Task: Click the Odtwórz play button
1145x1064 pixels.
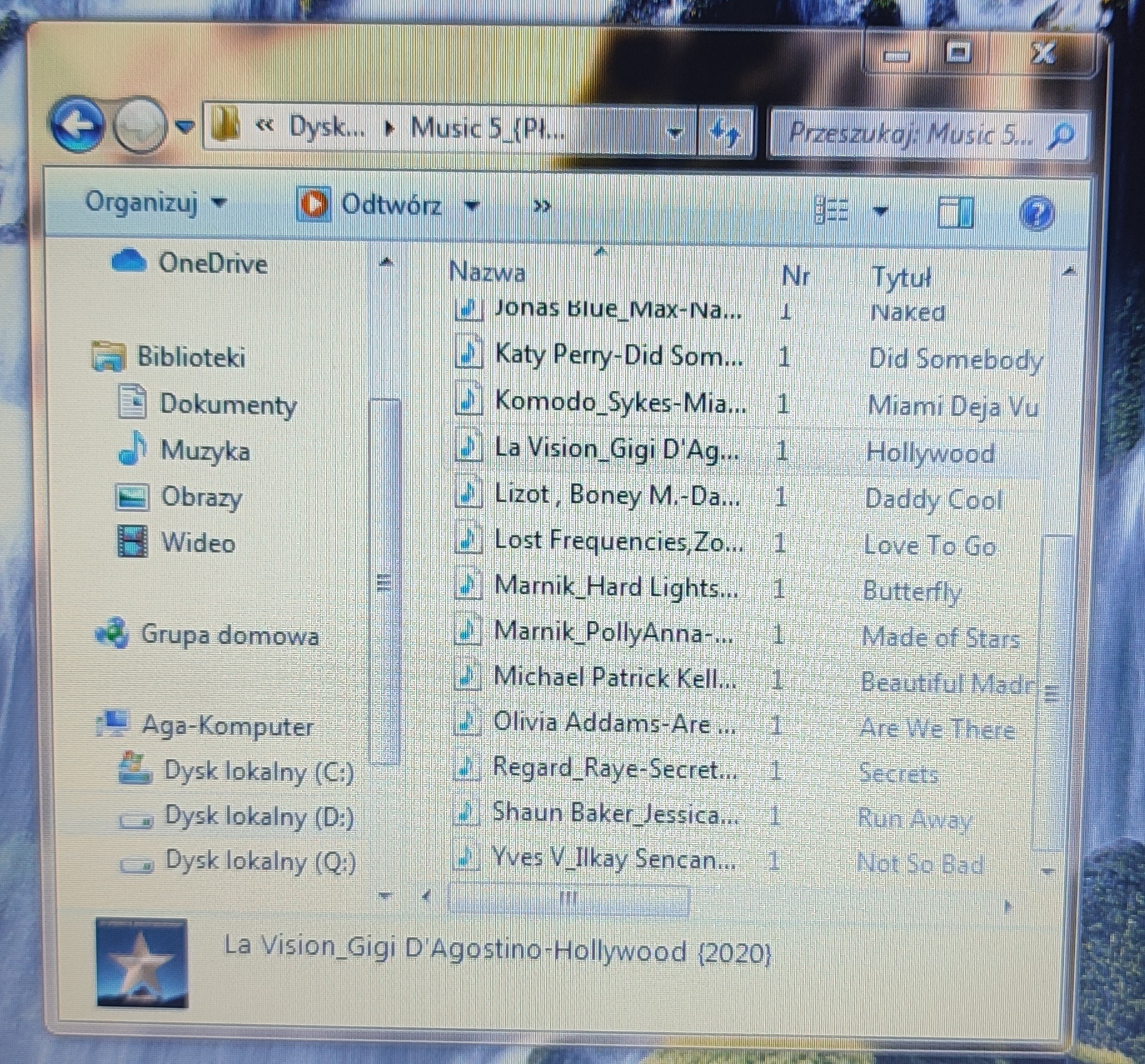Action: point(371,204)
